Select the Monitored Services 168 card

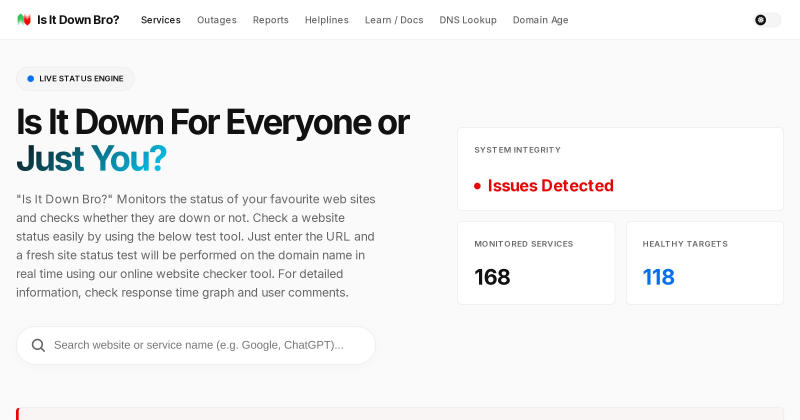click(x=536, y=263)
